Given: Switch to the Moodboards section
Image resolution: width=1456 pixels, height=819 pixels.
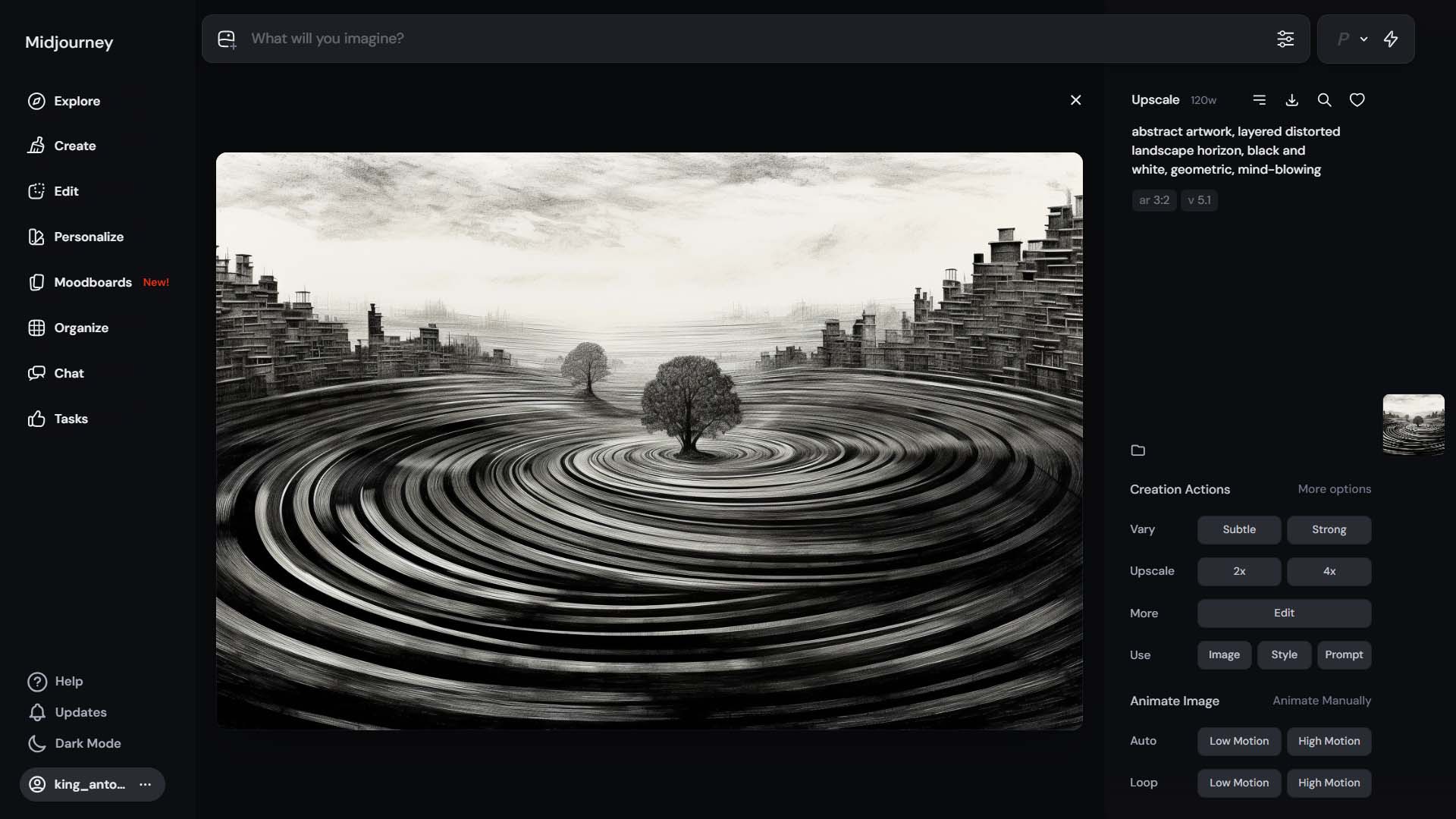Looking at the screenshot, I should (94, 282).
